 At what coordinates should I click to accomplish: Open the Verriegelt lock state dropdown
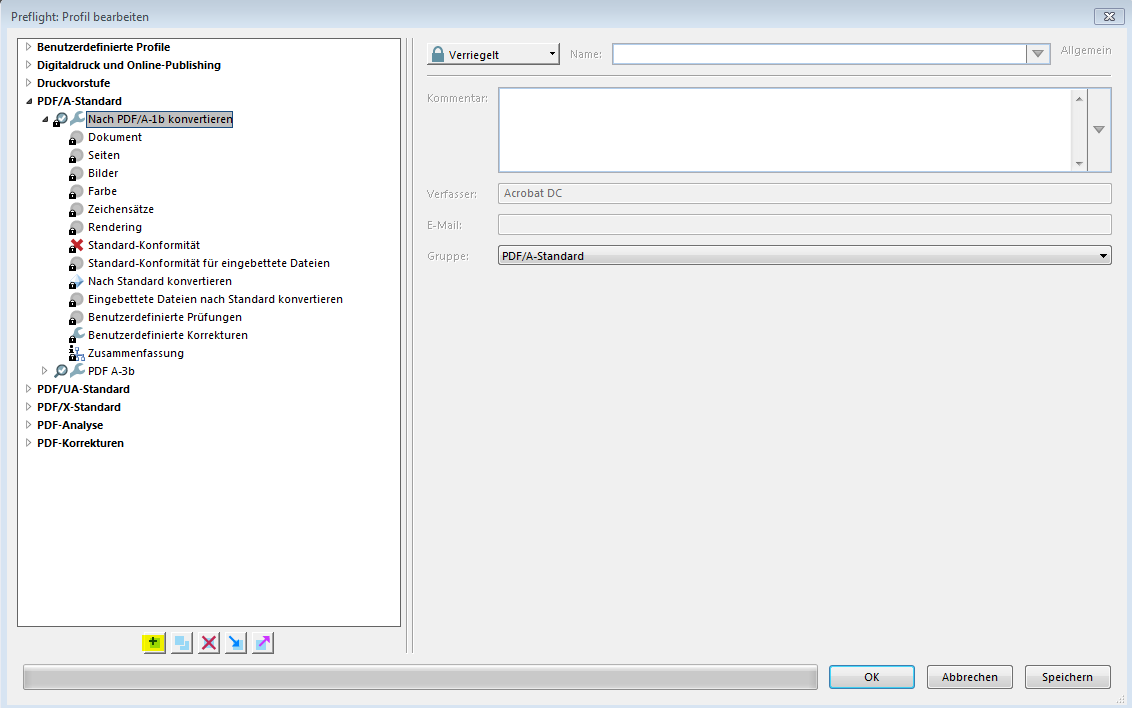(493, 54)
